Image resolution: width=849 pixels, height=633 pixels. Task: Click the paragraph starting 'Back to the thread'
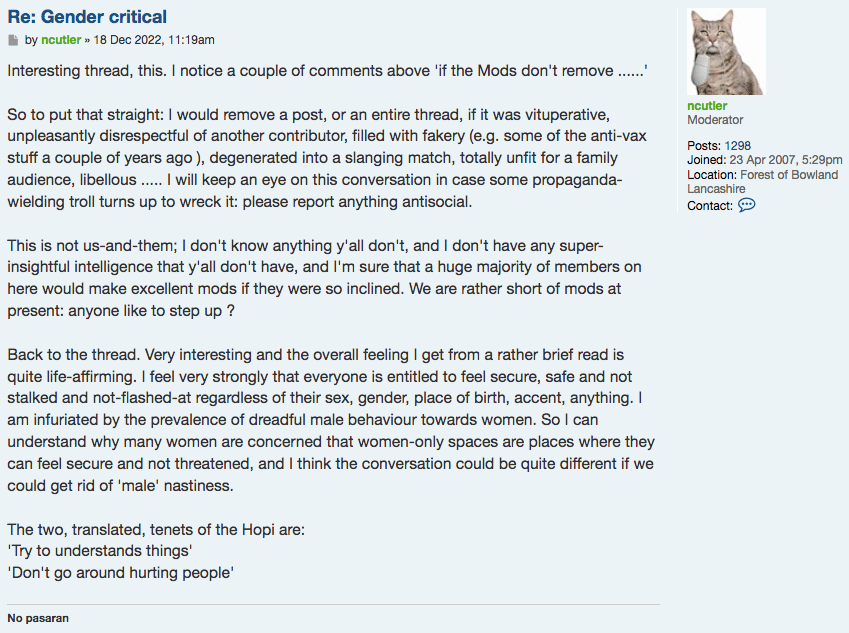click(331, 420)
